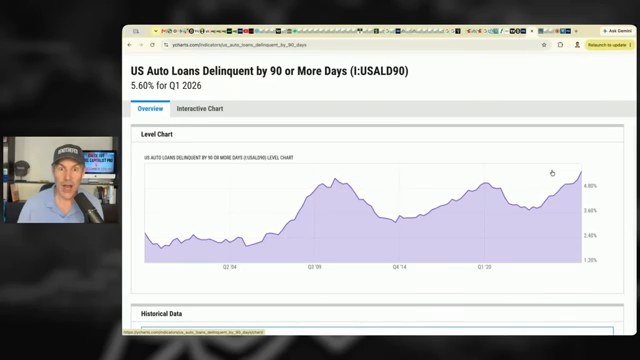The width and height of the screenshot is (640, 360).
Task: Click the browser forward arrow
Action: pos(141,45)
